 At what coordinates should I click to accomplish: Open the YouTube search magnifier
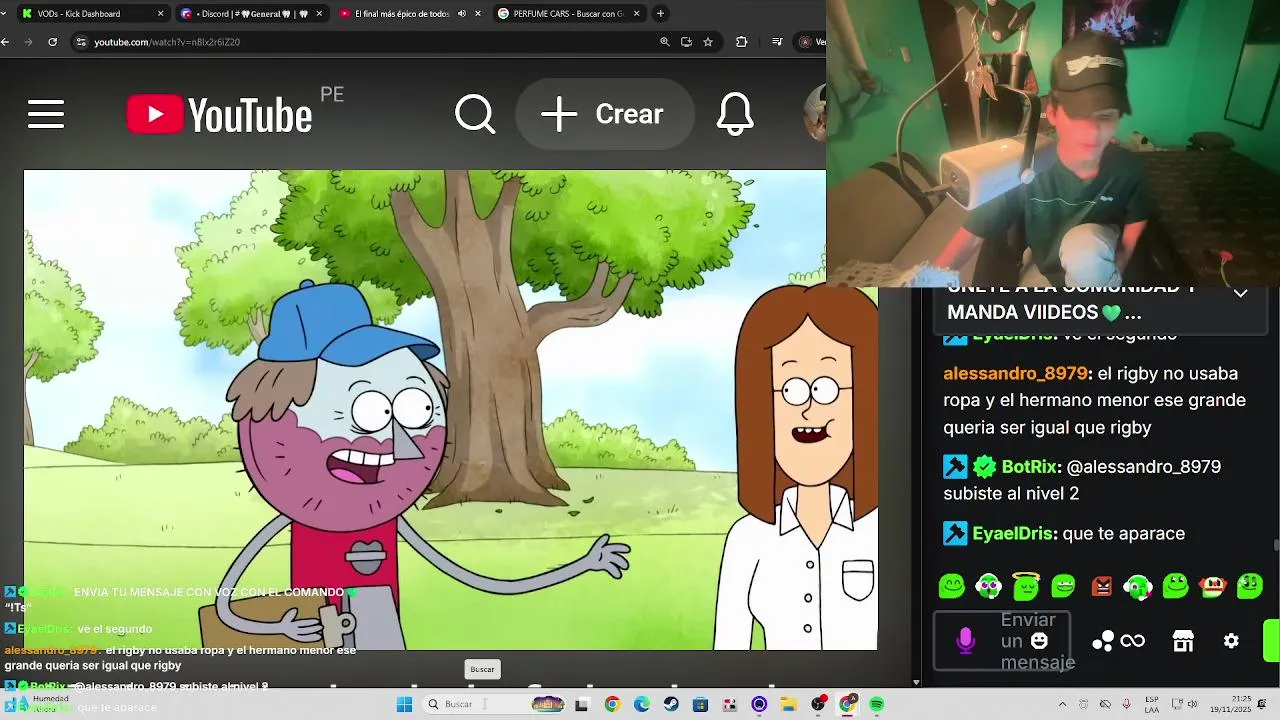point(475,114)
